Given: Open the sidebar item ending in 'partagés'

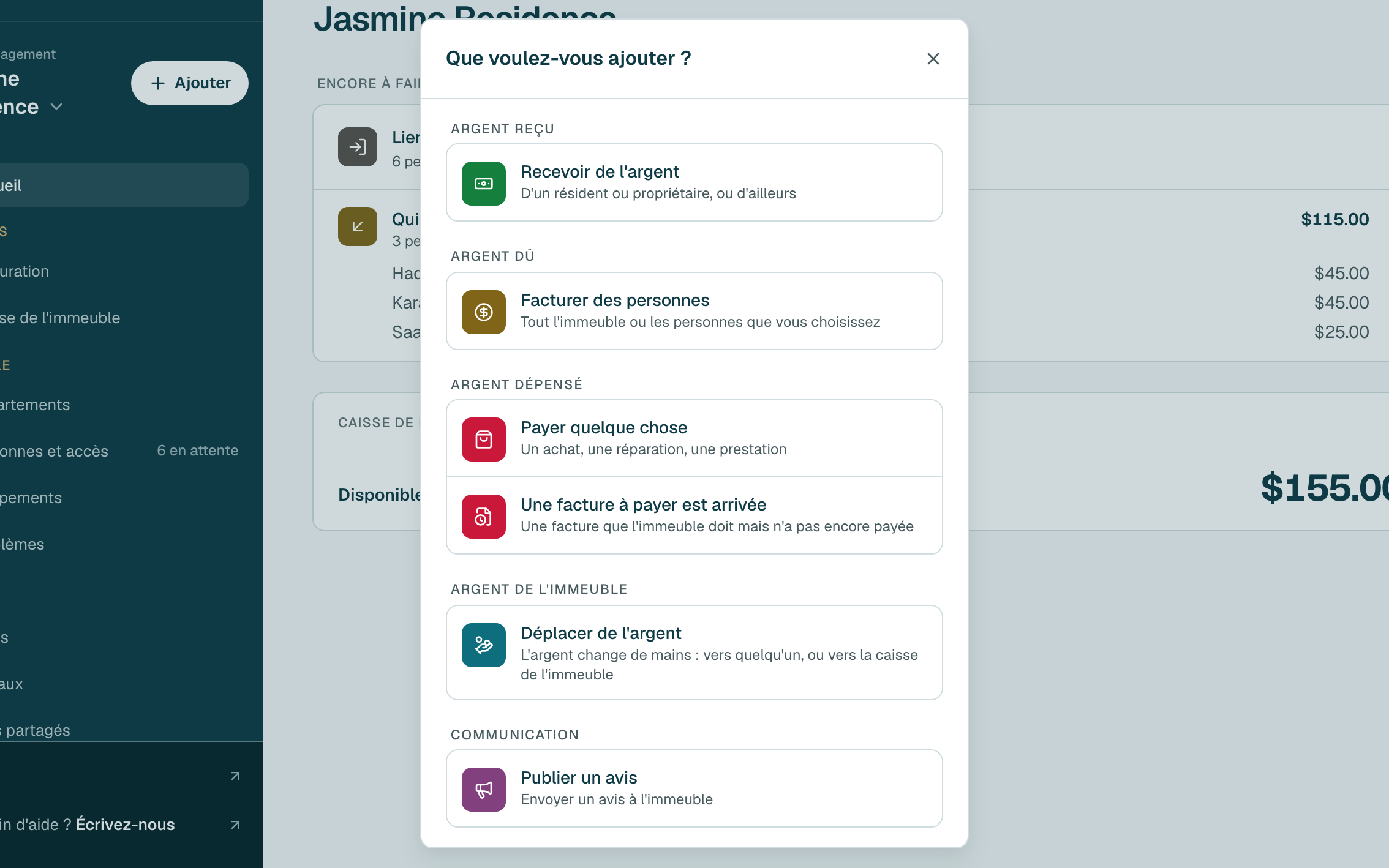Looking at the screenshot, I should coord(124,730).
